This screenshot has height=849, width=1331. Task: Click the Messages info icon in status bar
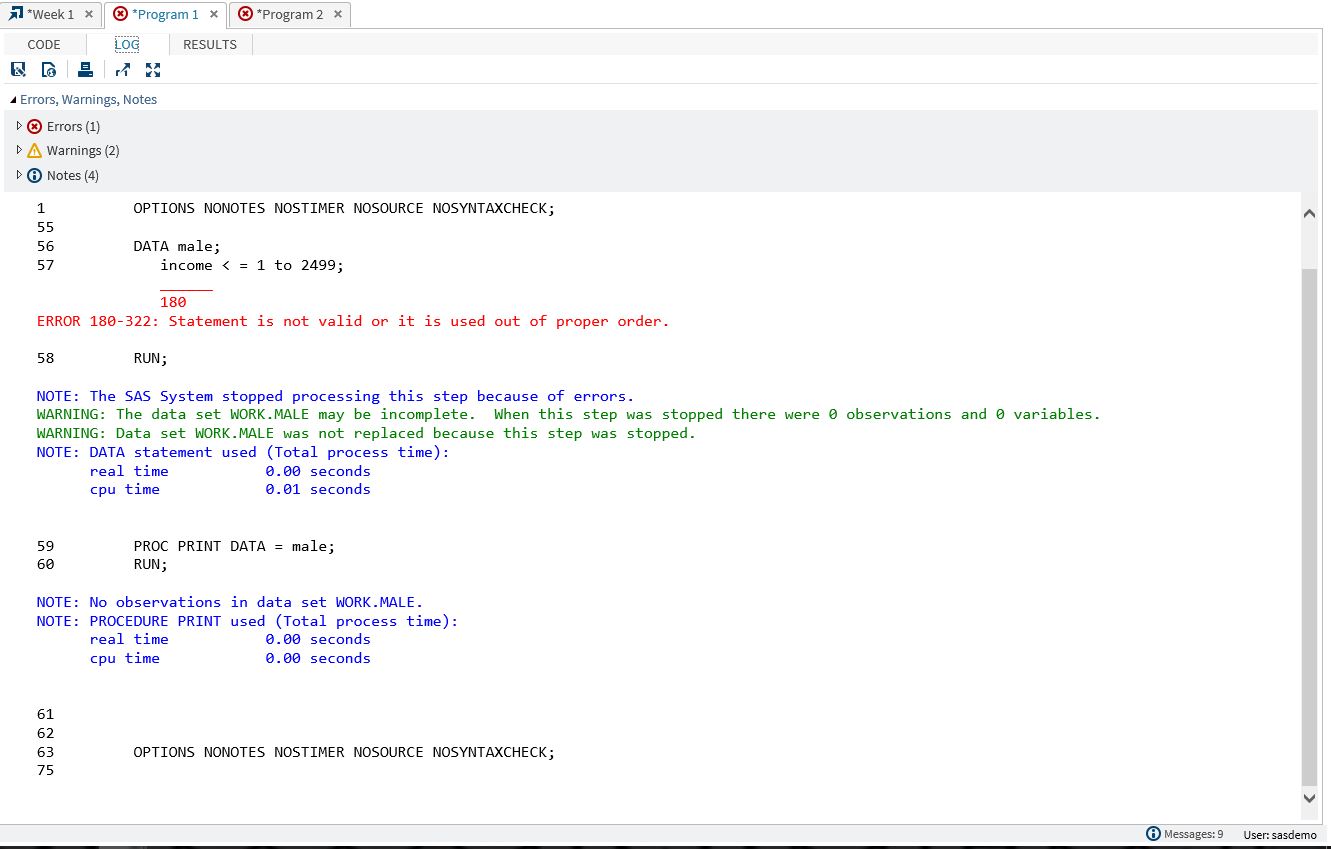(1154, 834)
